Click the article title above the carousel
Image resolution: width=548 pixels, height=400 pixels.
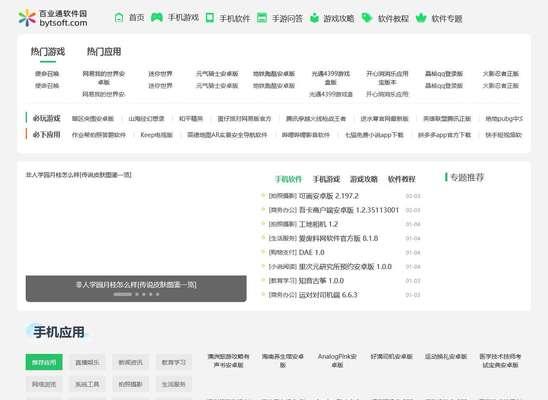coord(79,175)
